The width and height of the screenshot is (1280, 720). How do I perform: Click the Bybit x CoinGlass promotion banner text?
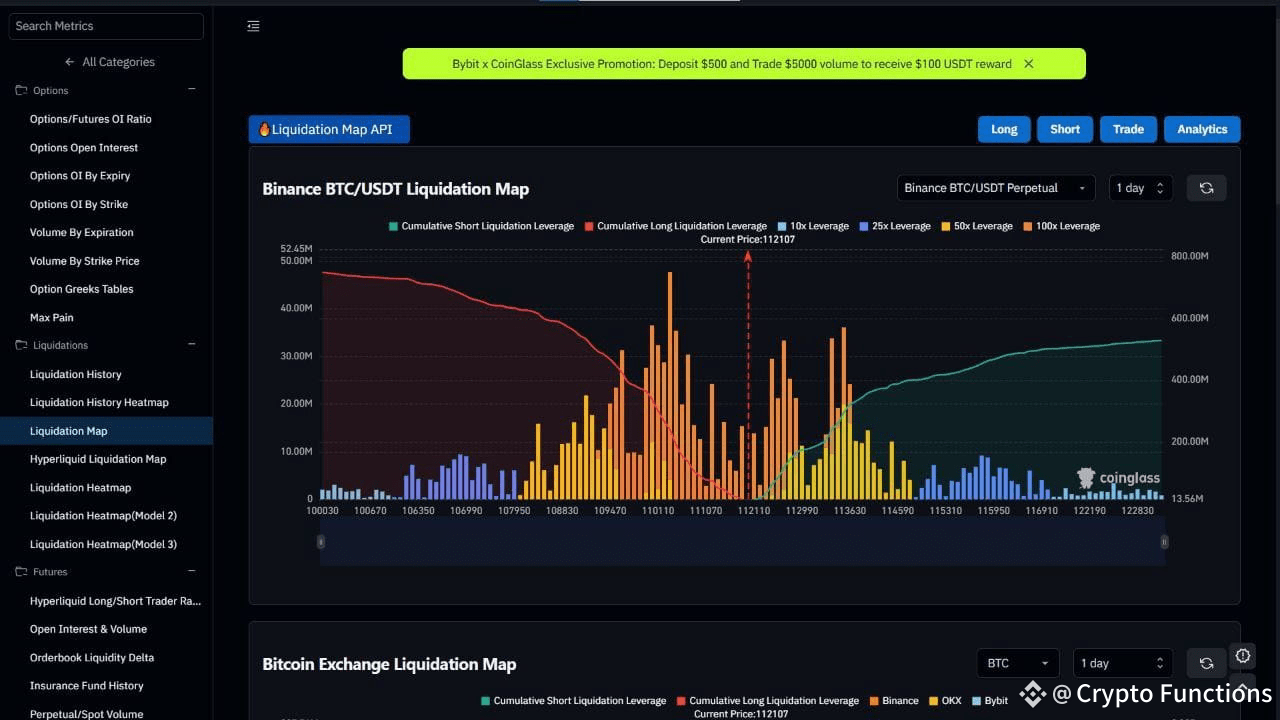pos(732,64)
